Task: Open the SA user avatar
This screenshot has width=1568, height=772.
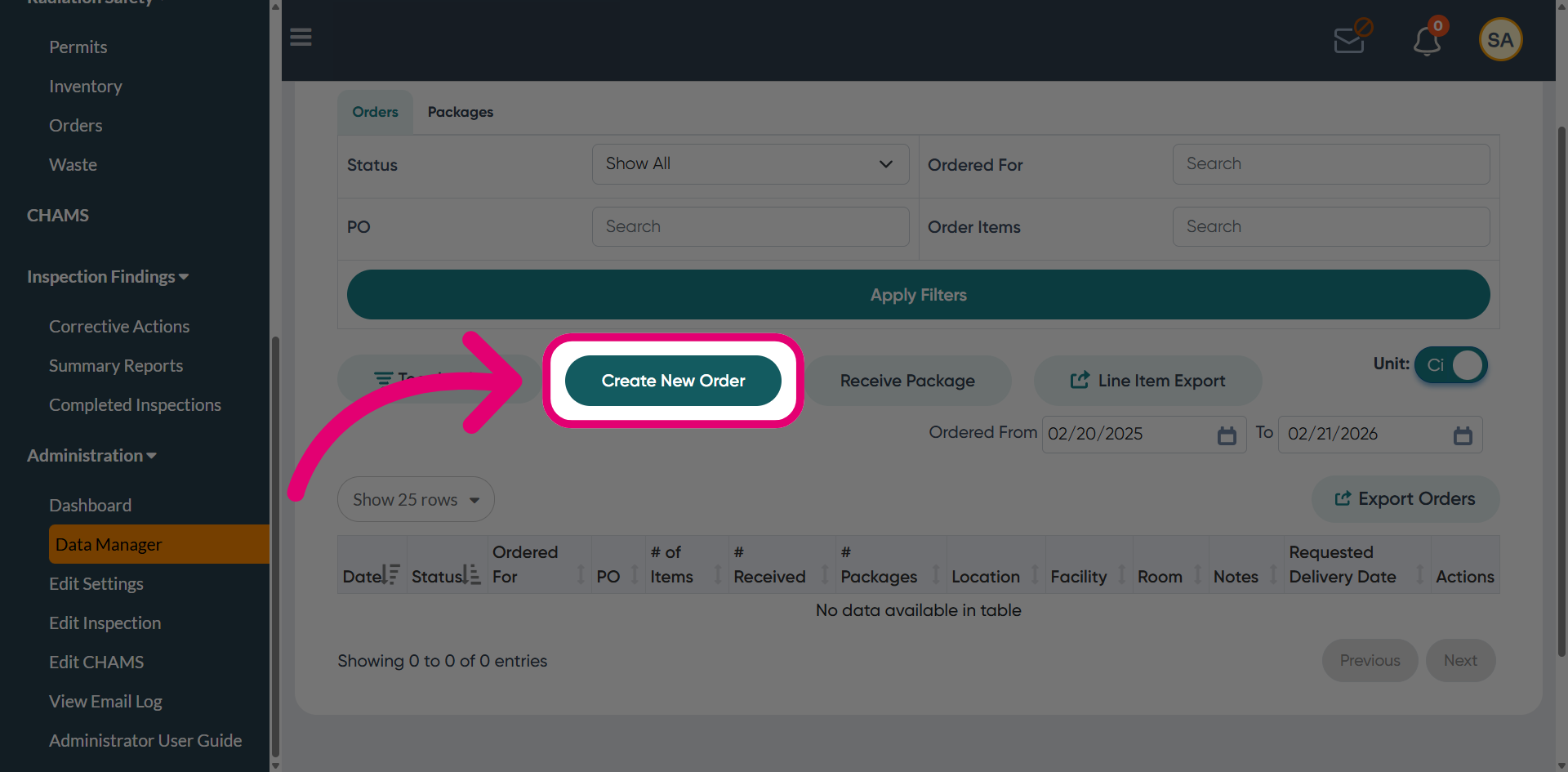Action: 1500,39
